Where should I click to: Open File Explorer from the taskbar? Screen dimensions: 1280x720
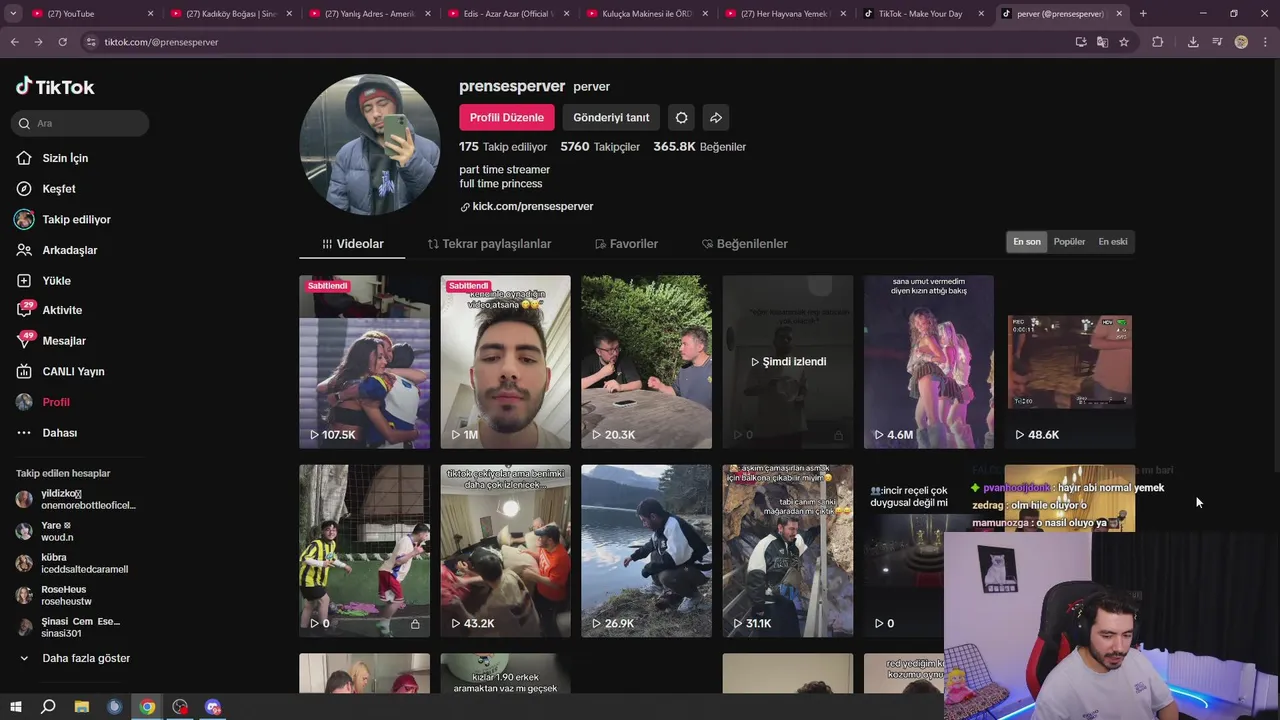click(x=81, y=707)
